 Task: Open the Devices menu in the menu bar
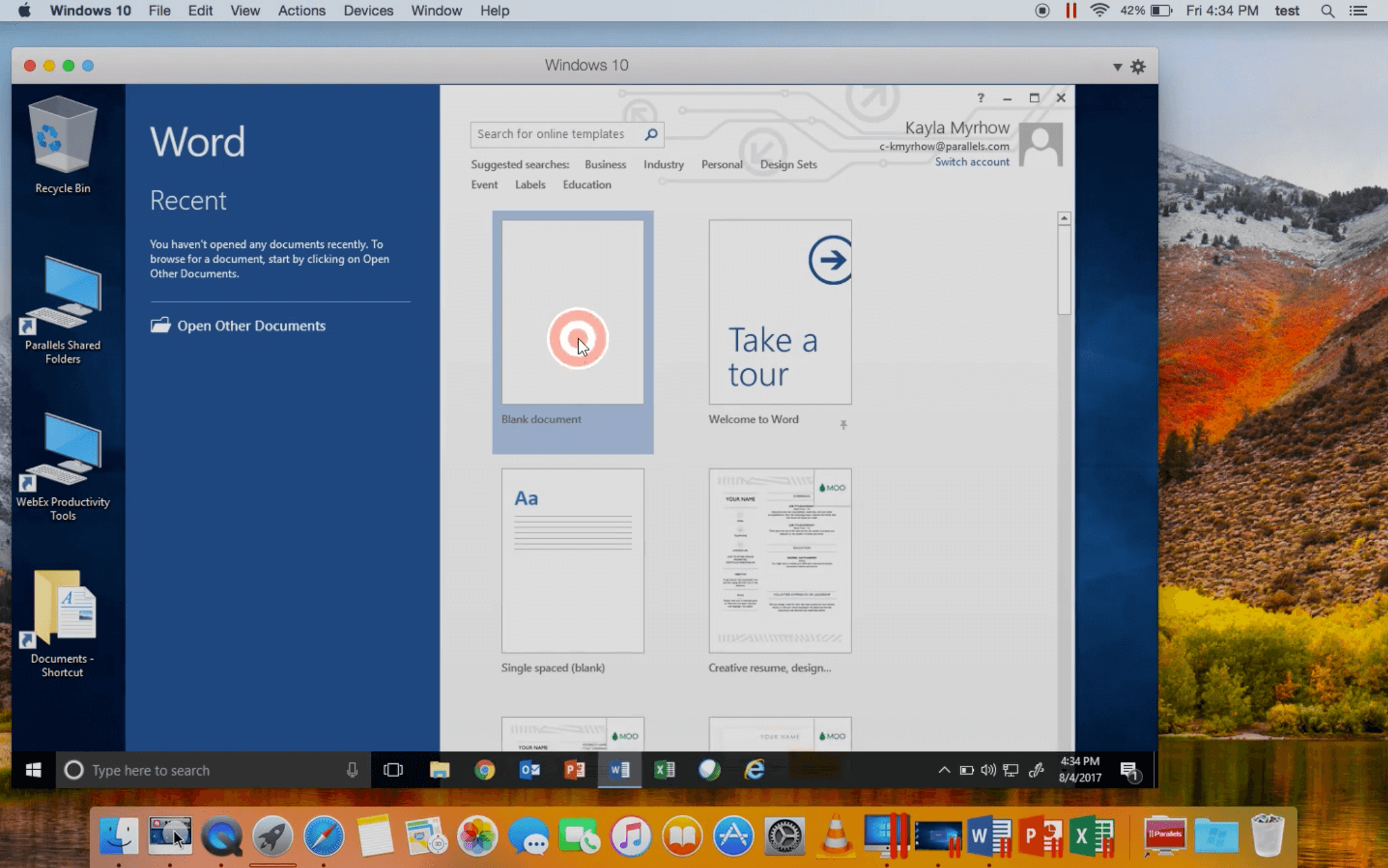[368, 11]
